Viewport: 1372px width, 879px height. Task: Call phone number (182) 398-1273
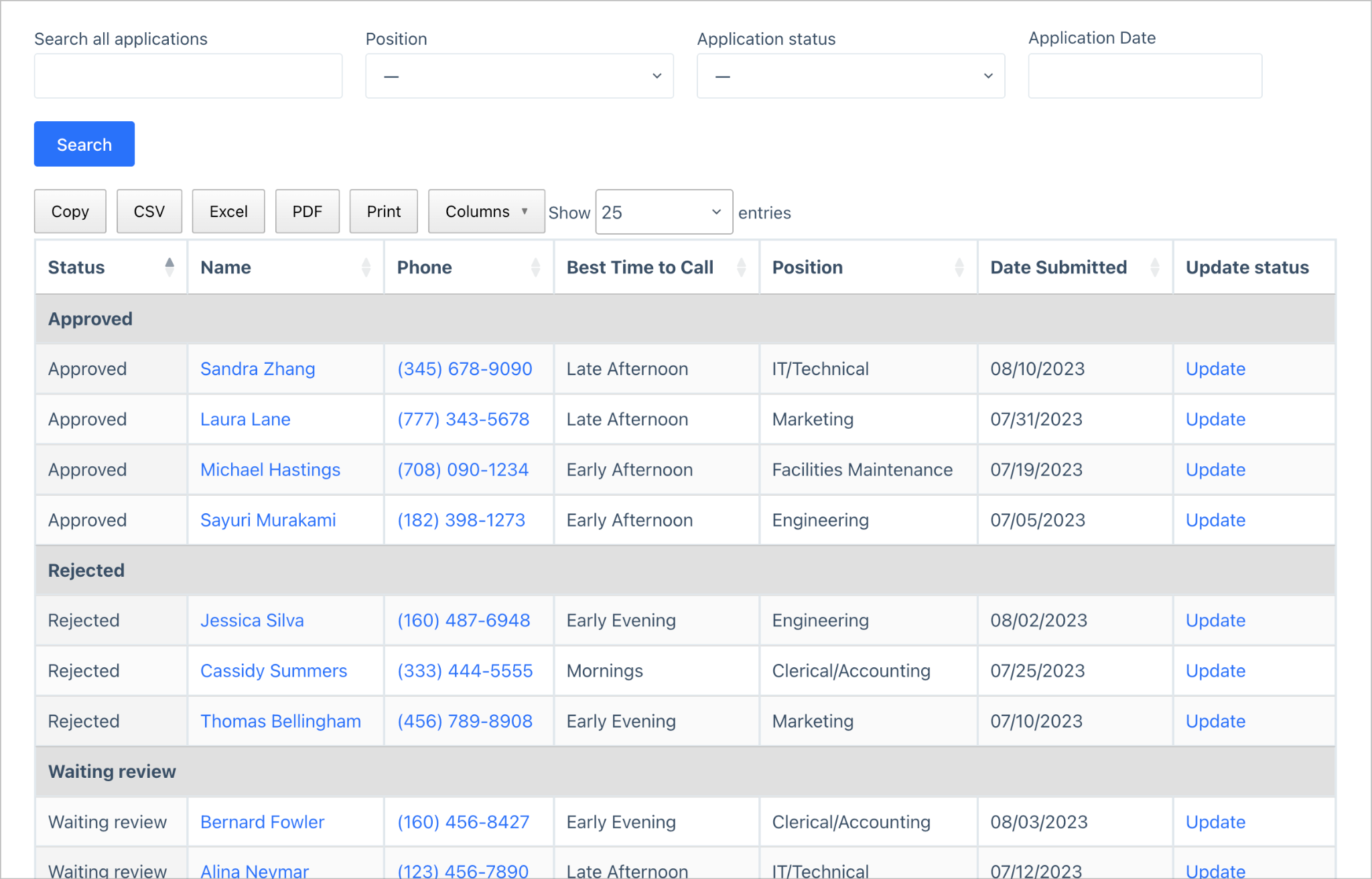pos(462,520)
